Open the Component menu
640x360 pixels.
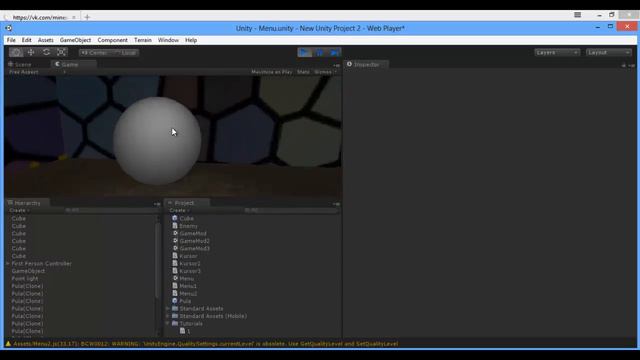[112, 40]
